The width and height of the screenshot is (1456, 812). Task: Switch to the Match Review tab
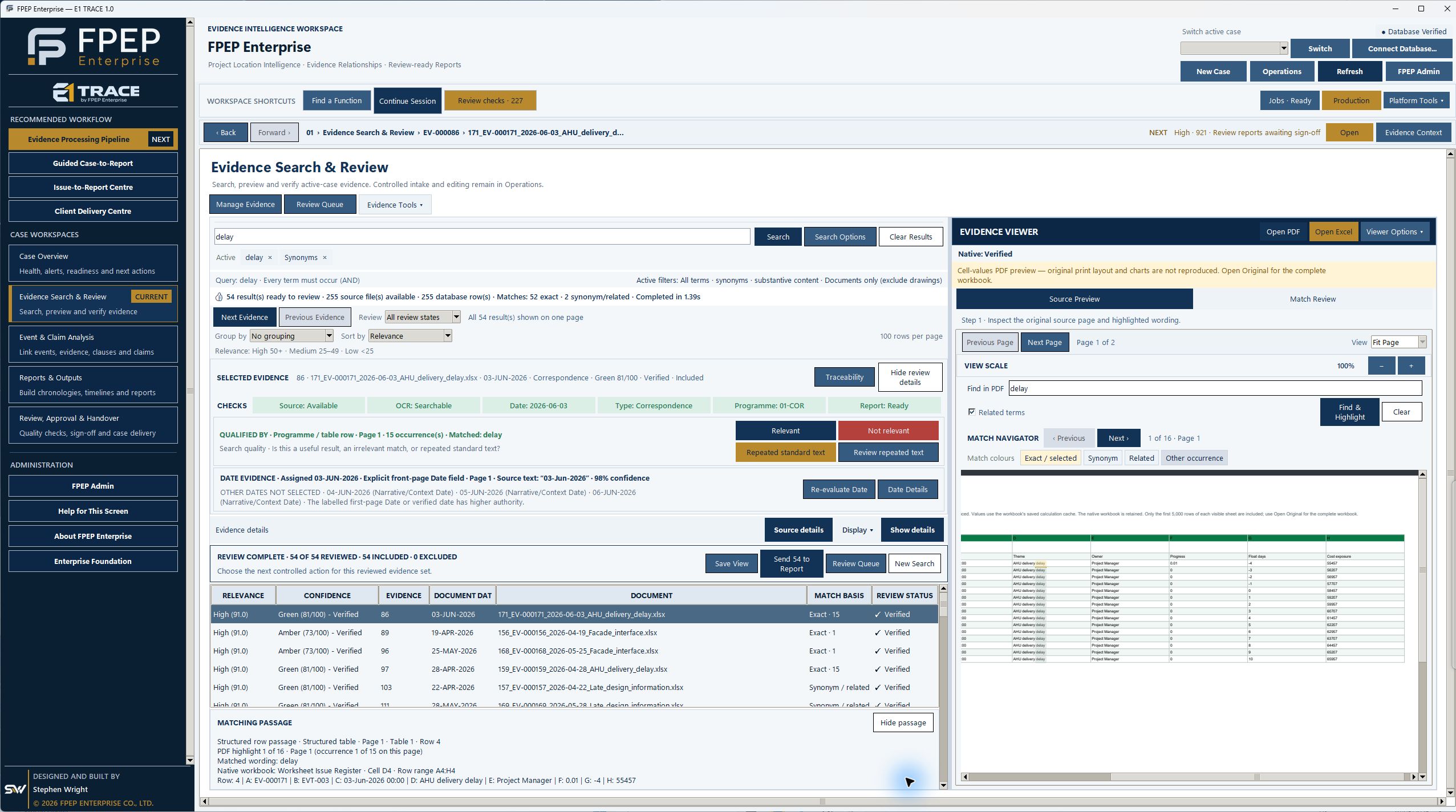tap(1312, 299)
